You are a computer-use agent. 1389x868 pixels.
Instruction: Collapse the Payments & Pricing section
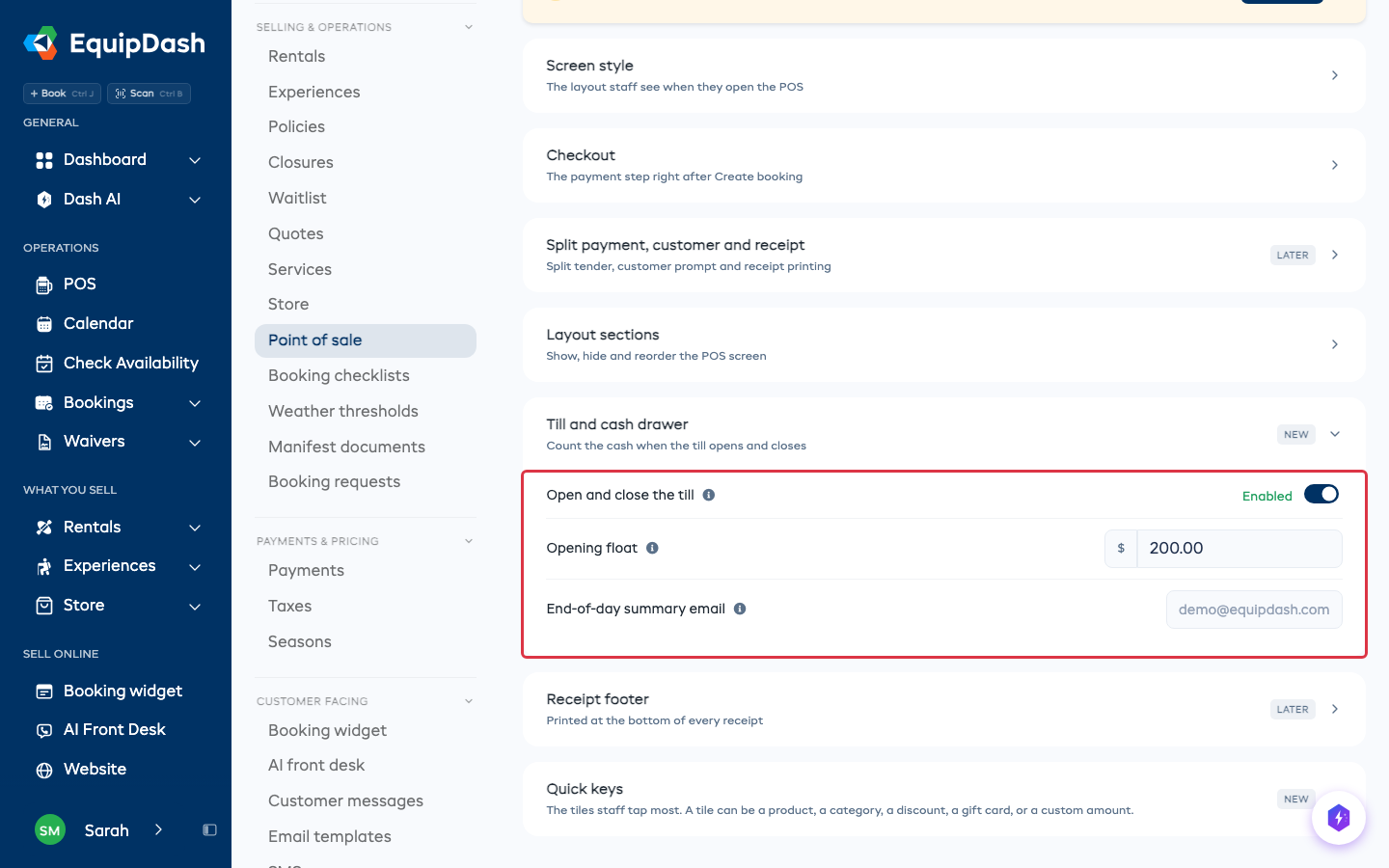pos(469,541)
